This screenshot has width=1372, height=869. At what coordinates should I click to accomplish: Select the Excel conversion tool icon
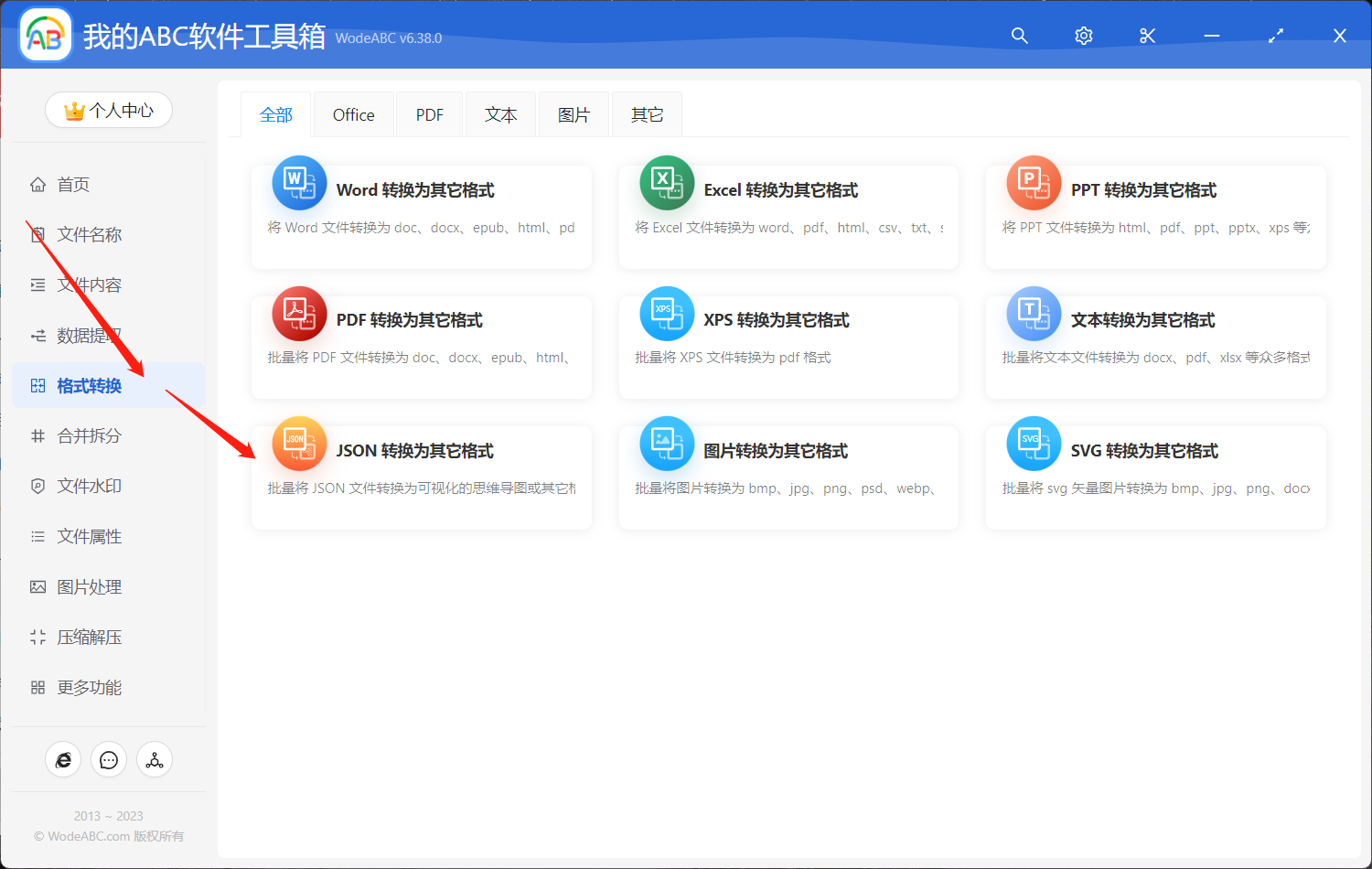tap(666, 182)
